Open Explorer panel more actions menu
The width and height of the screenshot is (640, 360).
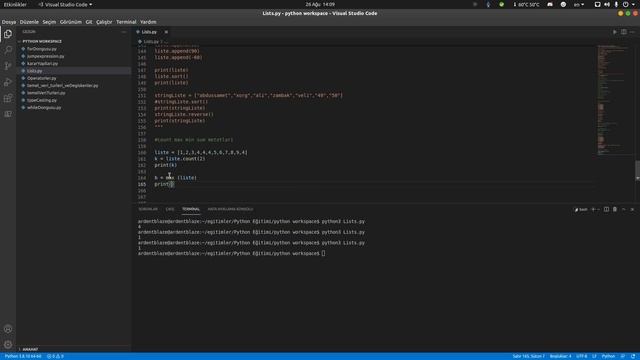[x=124, y=32]
